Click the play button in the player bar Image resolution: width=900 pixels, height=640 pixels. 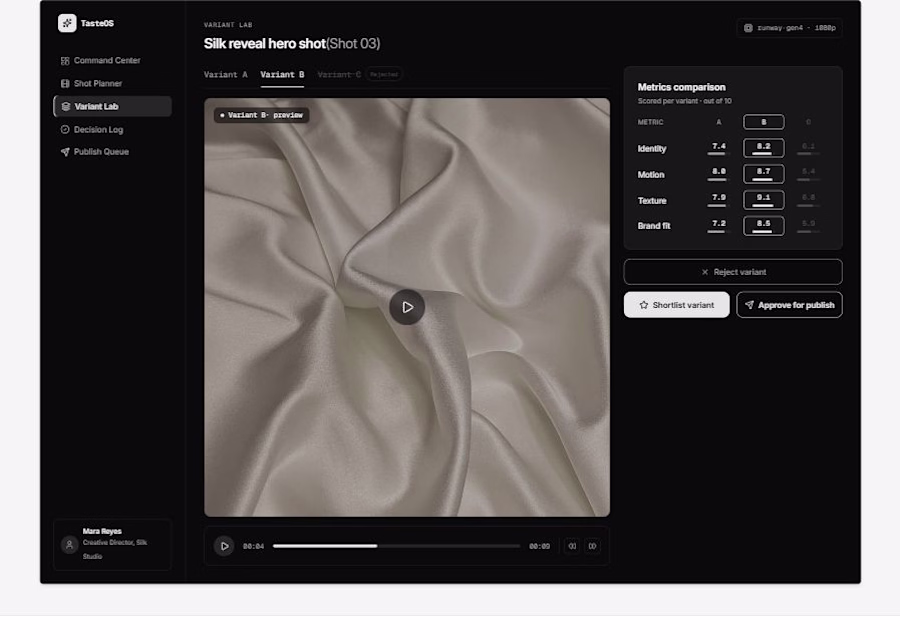point(224,546)
